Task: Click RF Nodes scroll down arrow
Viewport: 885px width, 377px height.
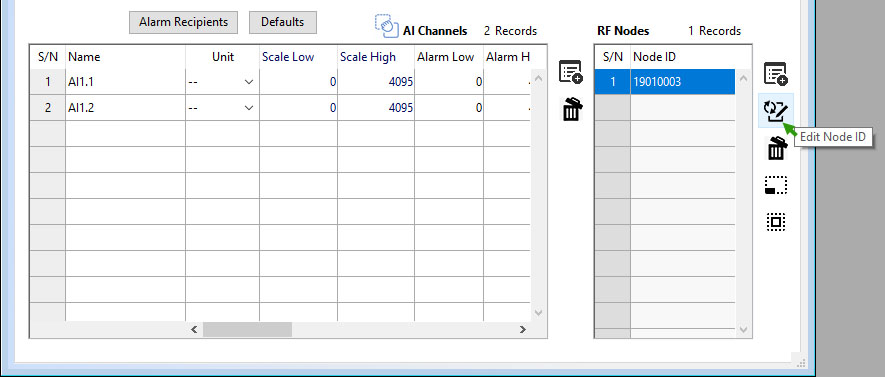Action: [743, 329]
